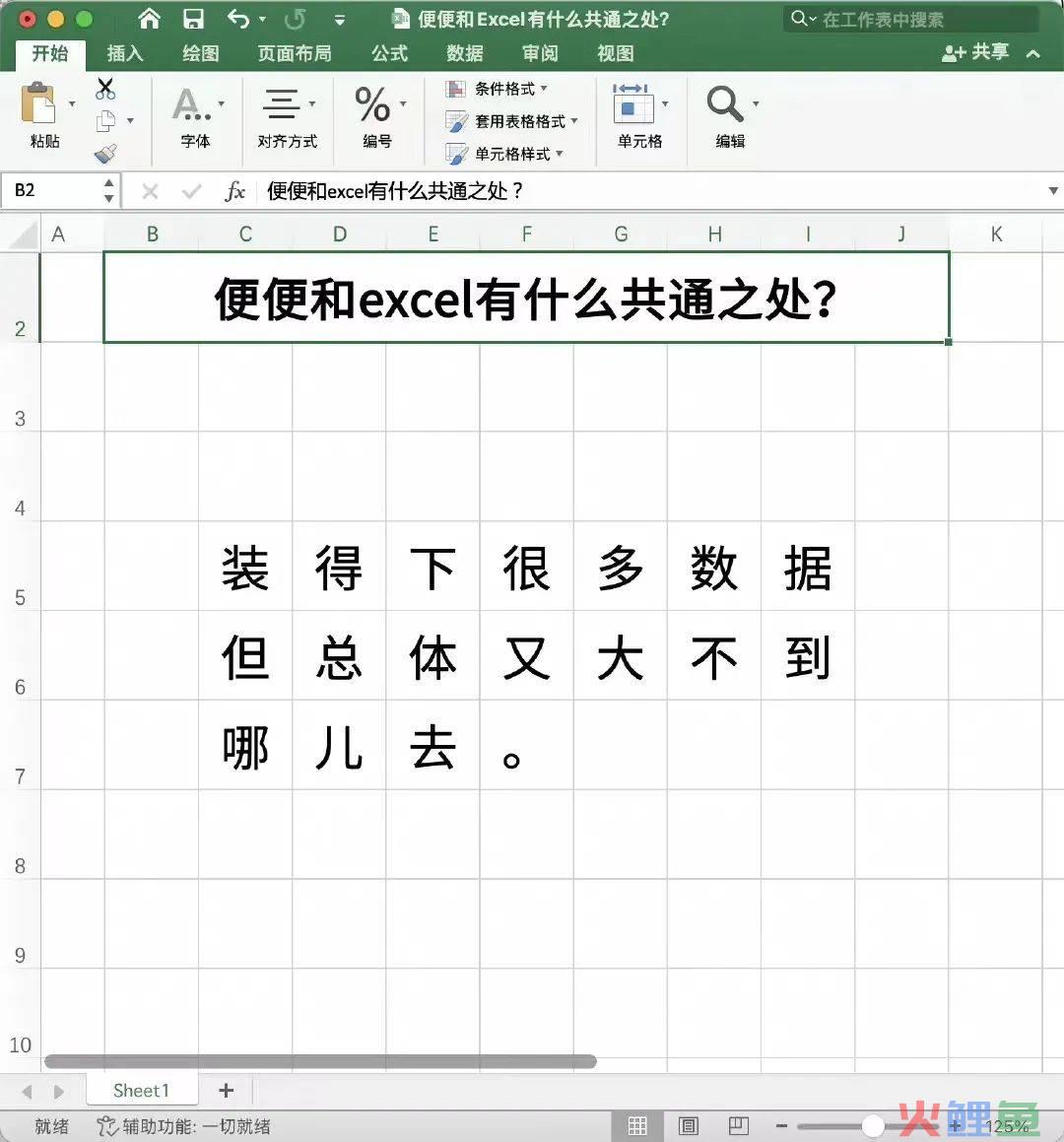Add a new sheet with the plus button
This screenshot has height=1142, width=1064.
tap(227, 1091)
